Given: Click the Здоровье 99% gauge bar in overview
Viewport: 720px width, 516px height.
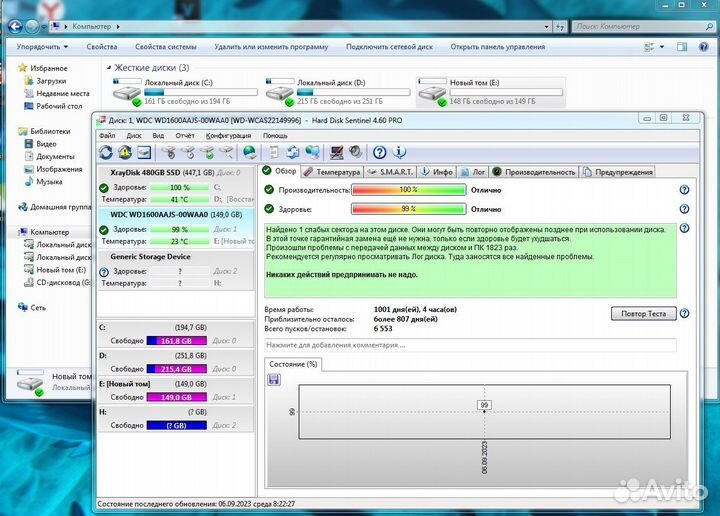Looking at the screenshot, I should [409, 209].
